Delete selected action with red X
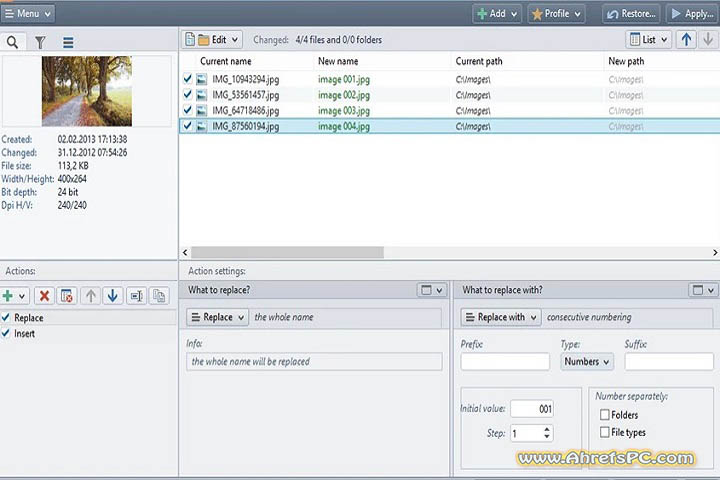This screenshot has height=480, width=720. point(45,296)
